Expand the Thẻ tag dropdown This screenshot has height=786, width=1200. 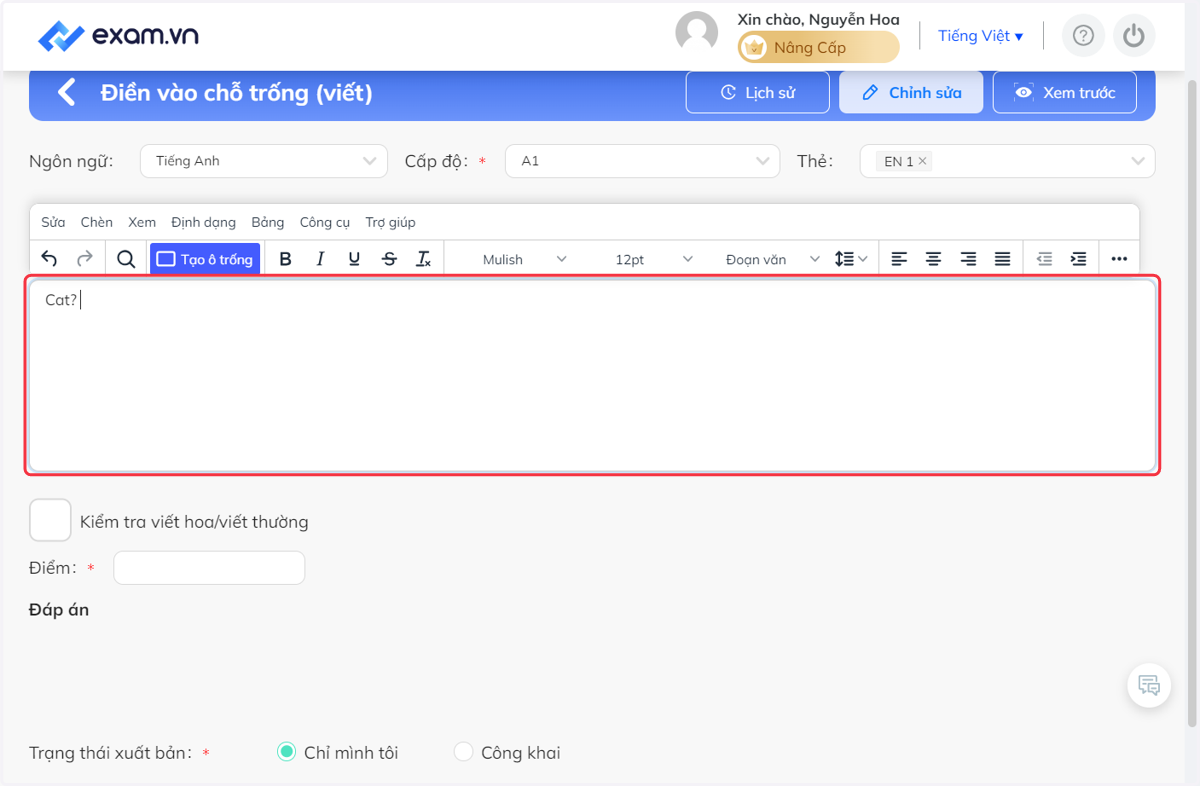pyautogui.click(x=1138, y=161)
